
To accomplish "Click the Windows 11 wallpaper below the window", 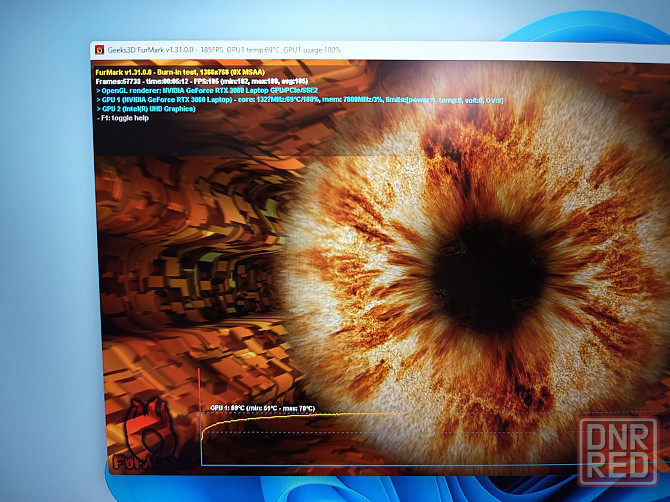I will click(x=400, y=488).
